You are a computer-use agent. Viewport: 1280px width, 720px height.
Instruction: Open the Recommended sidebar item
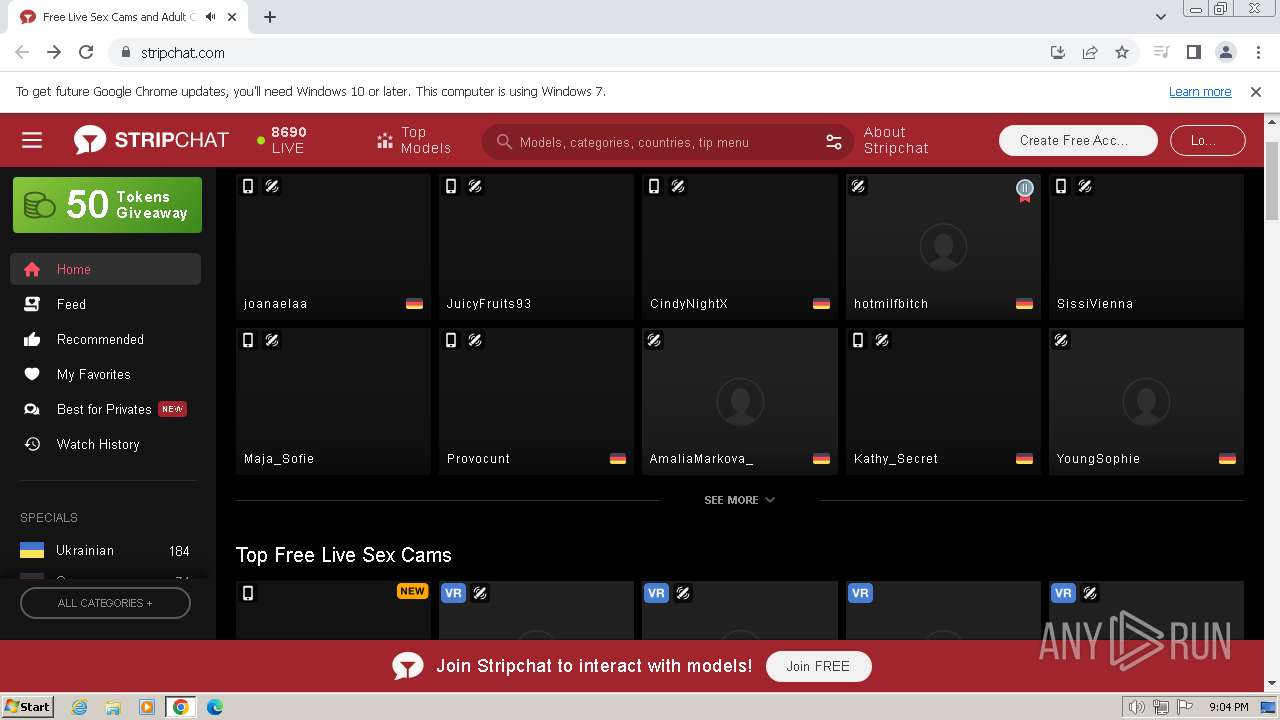[106, 339]
